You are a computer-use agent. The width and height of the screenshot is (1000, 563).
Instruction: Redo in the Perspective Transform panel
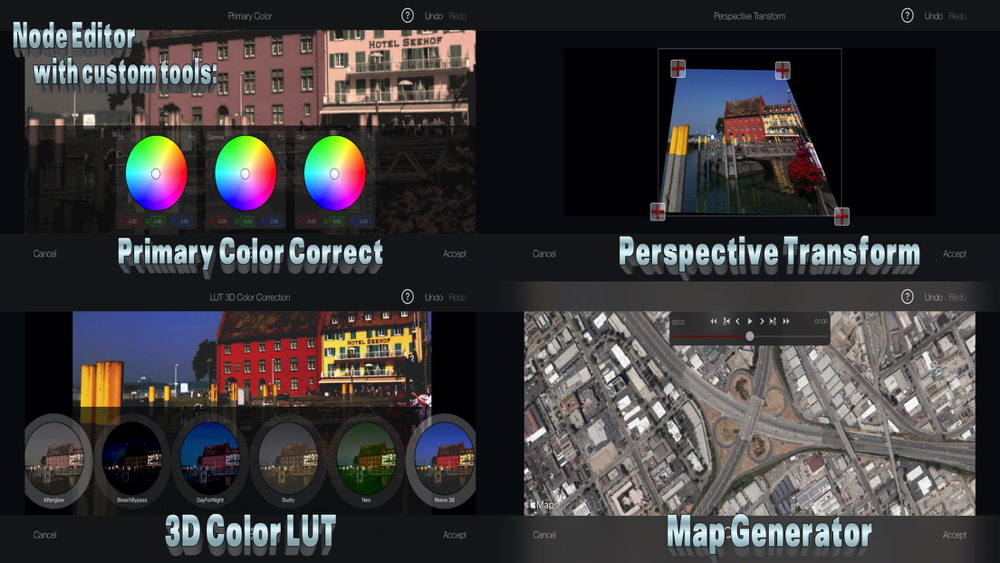point(957,16)
